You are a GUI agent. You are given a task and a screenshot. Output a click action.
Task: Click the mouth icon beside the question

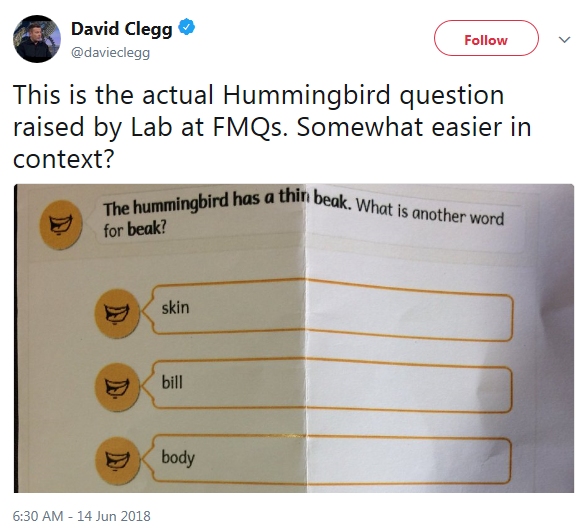[x=61, y=225]
